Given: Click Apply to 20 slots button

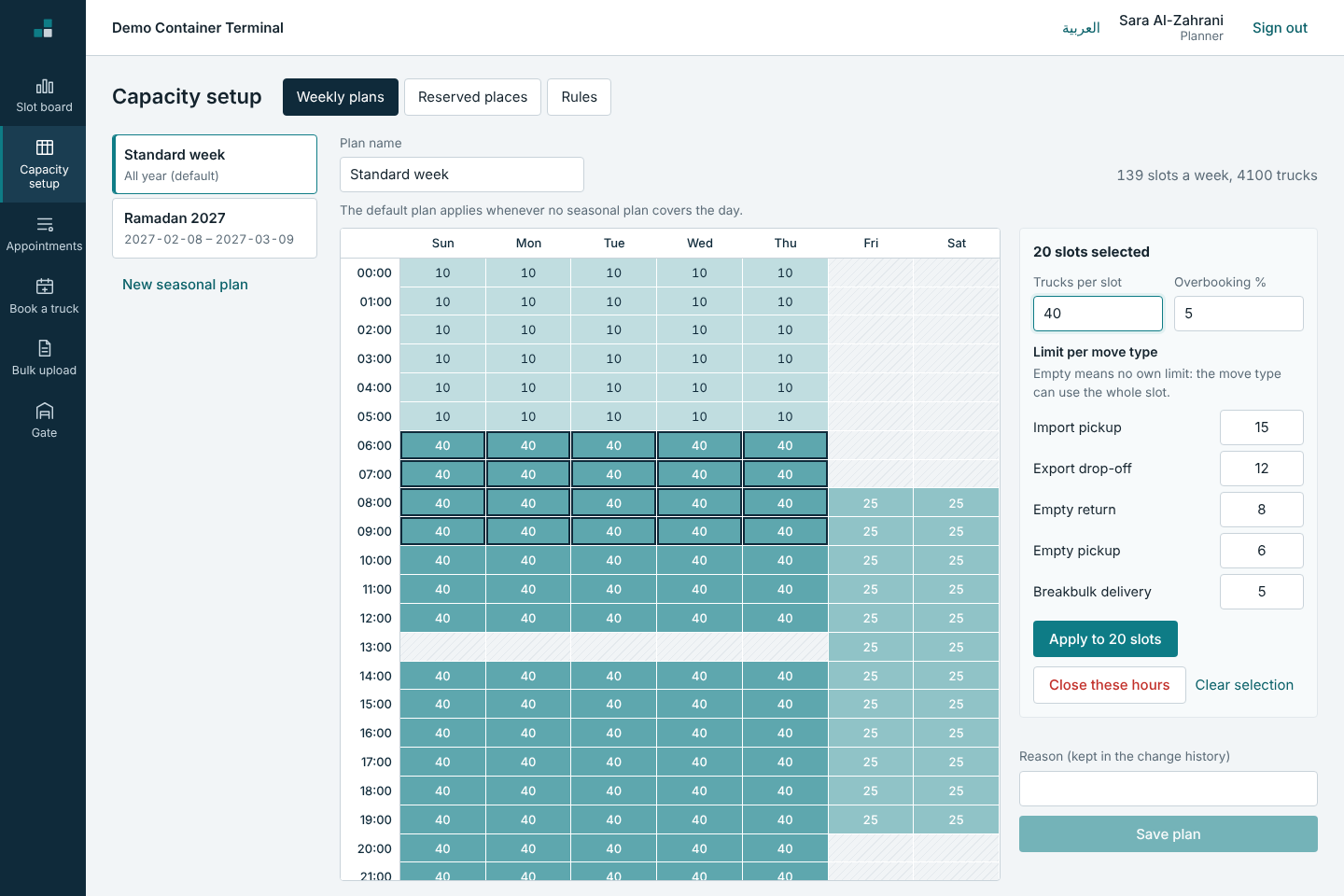Looking at the screenshot, I should [1105, 639].
